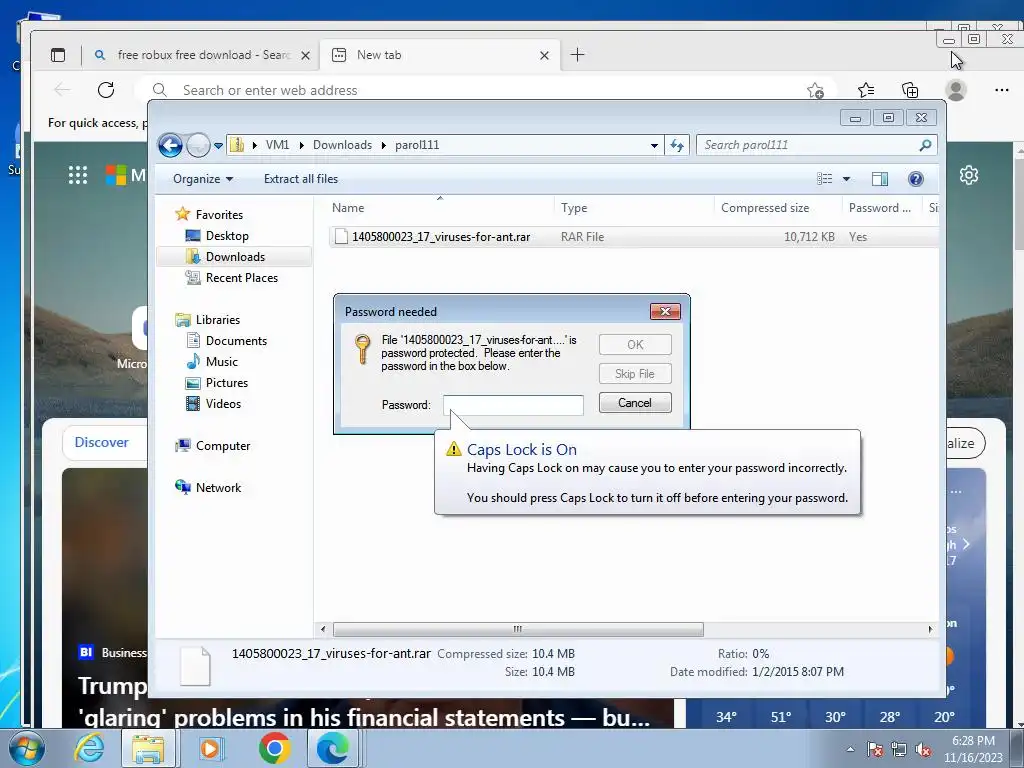The image size is (1024, 768).
Task: Select Network in navigation pane
Action: tap(218, 488)
